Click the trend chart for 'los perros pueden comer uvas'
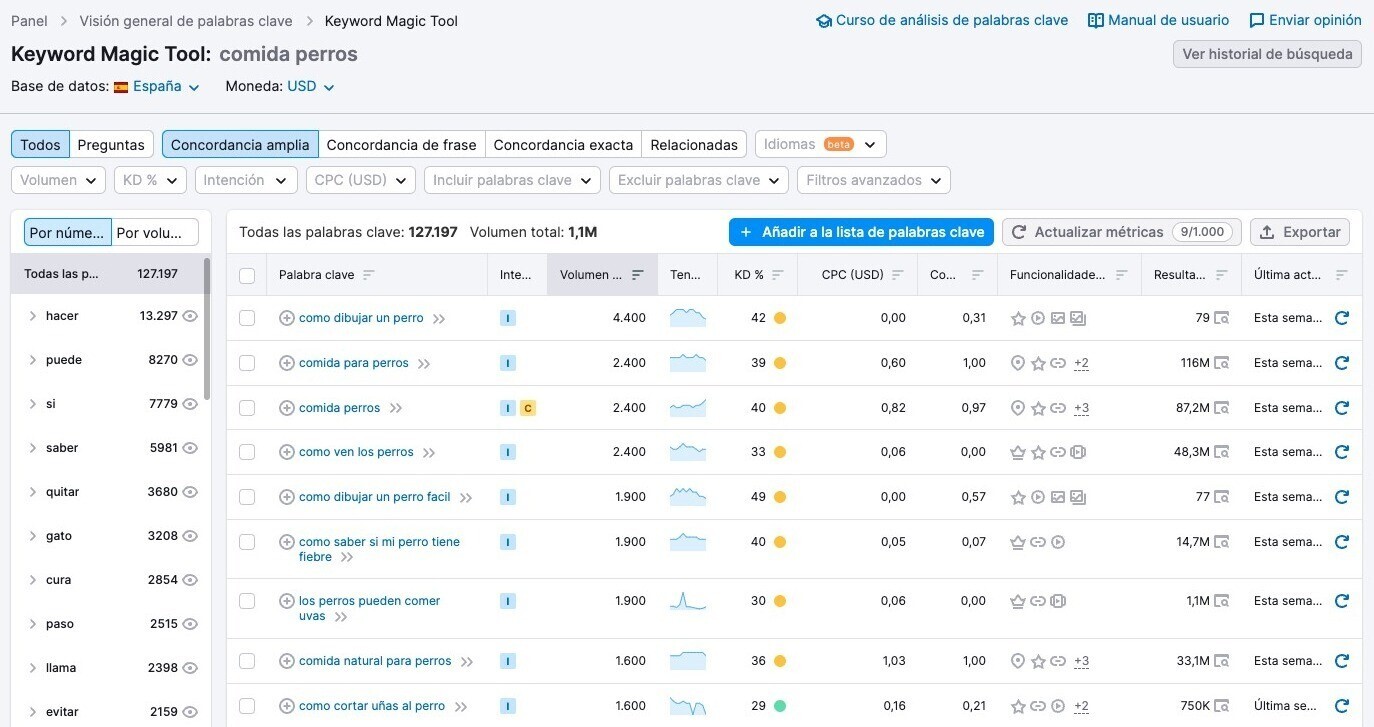 click(687, 601)
